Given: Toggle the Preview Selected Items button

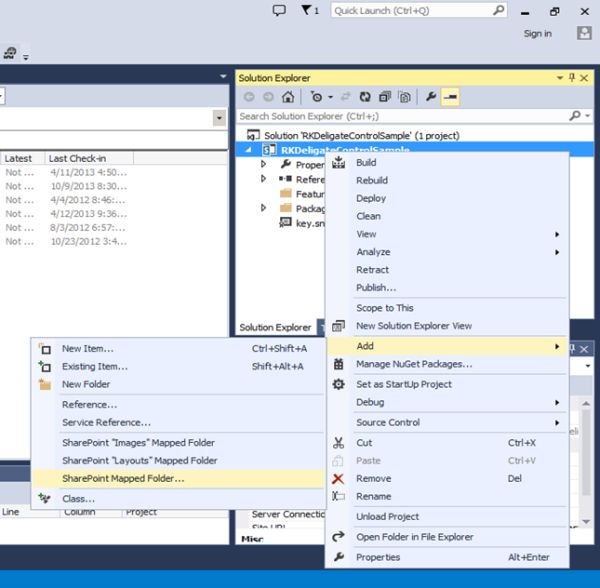Looking at the screenshot, I should coord(451,97).
